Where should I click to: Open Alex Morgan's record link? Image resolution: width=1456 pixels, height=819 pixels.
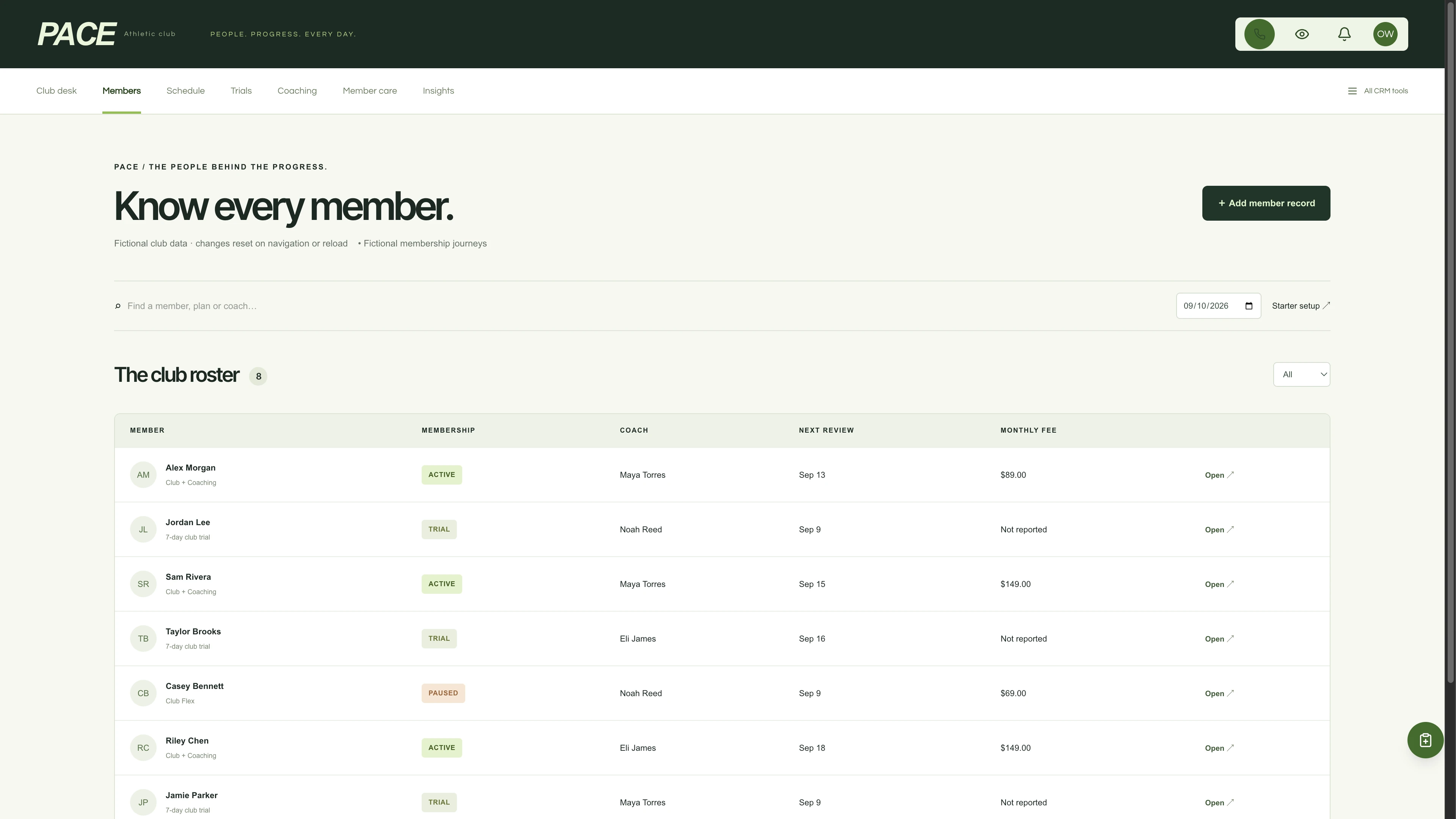[1219, 475]
